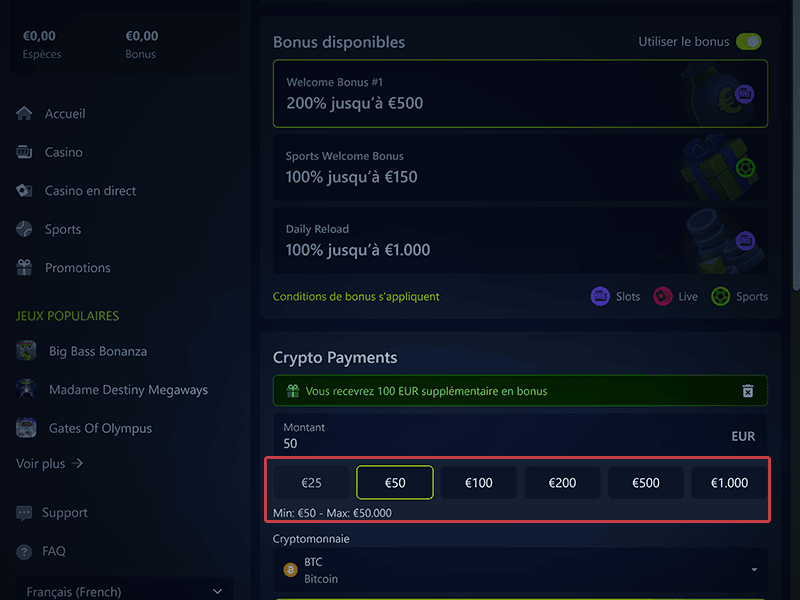Toggle the Utiliser le bonus switch
The height and width of the screenshot is (600, 800).
point(748,42)
